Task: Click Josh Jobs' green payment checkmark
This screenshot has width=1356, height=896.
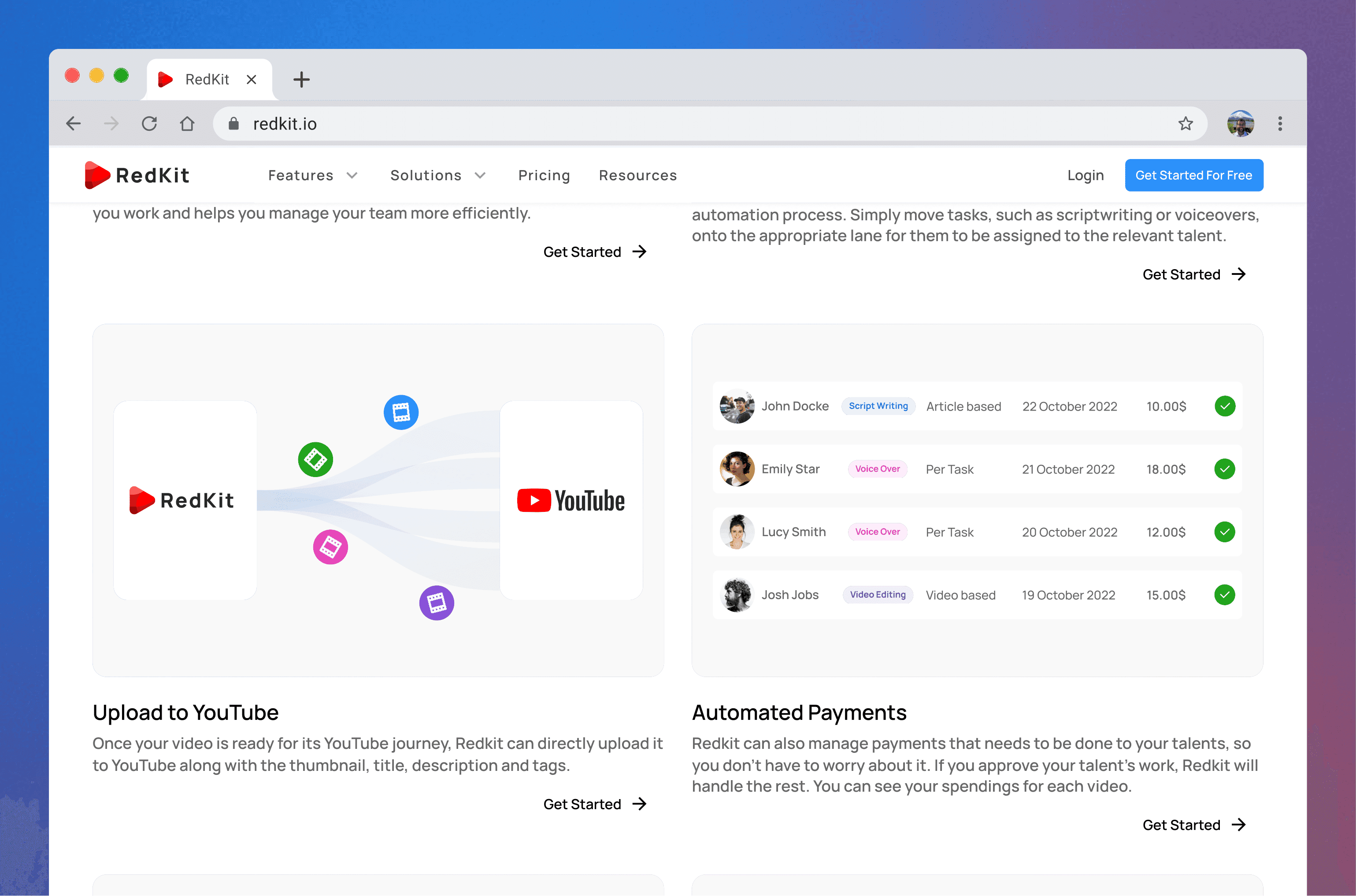Action: click(x=1225, y=595)
